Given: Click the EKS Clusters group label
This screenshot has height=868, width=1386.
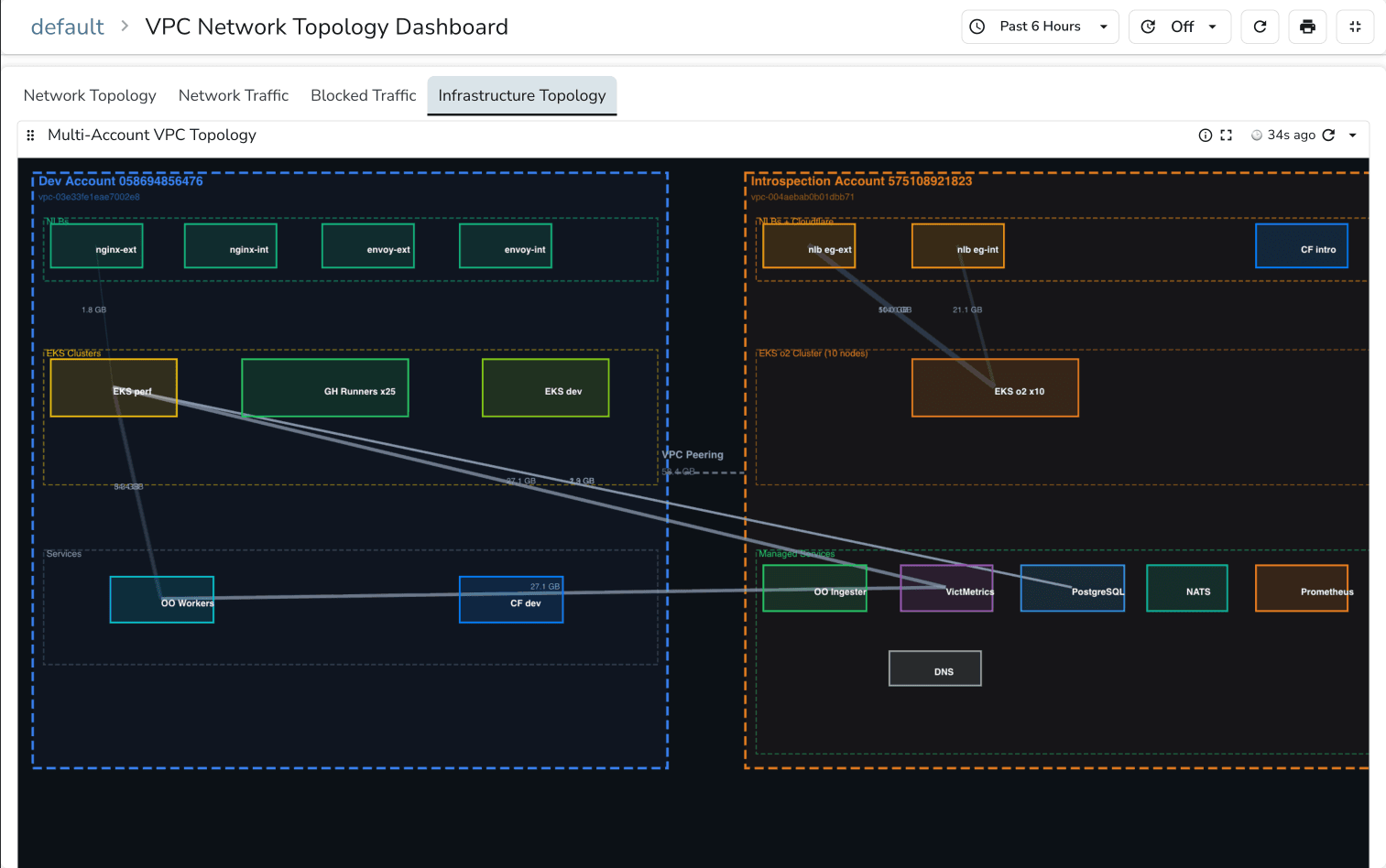Looking at the screenshot, I should [74, 353].
